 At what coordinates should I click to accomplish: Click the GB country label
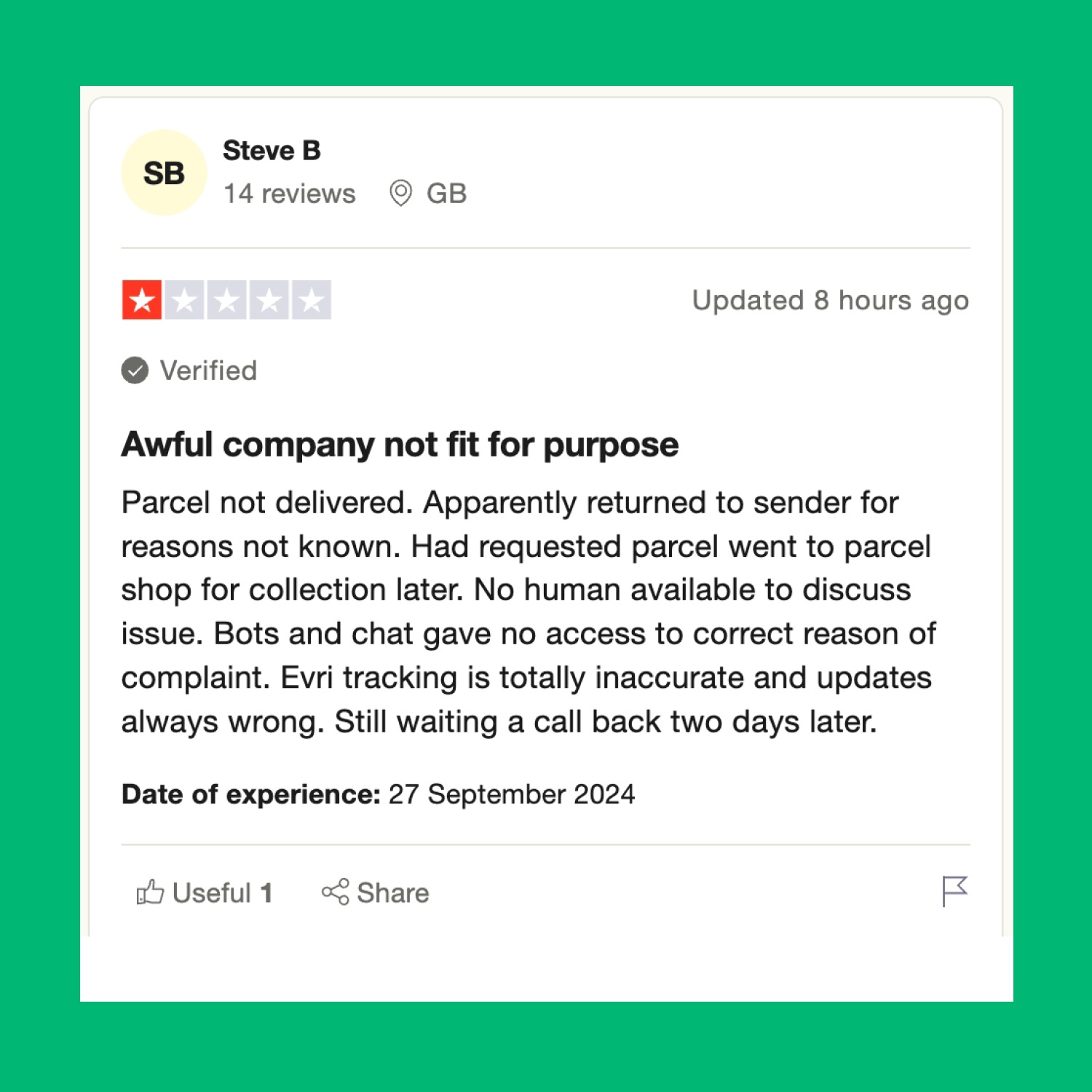tap(446, 193)
